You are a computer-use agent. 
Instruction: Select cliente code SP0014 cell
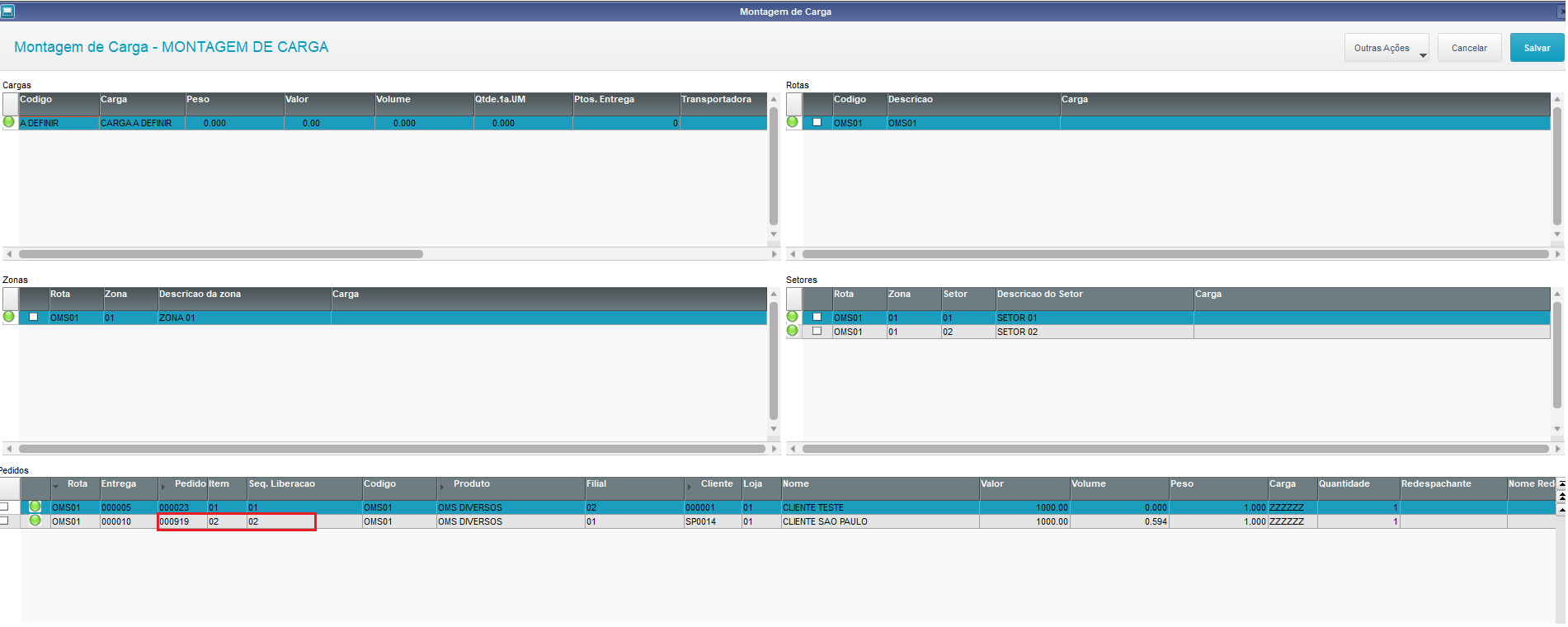(x=713, y=521)
